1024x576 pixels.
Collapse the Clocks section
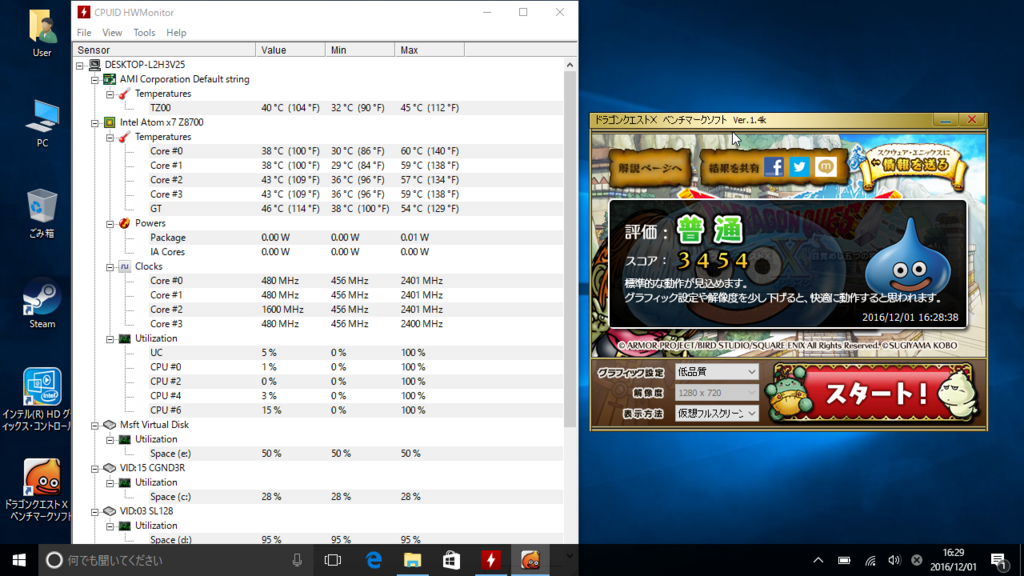coord(110,266)
